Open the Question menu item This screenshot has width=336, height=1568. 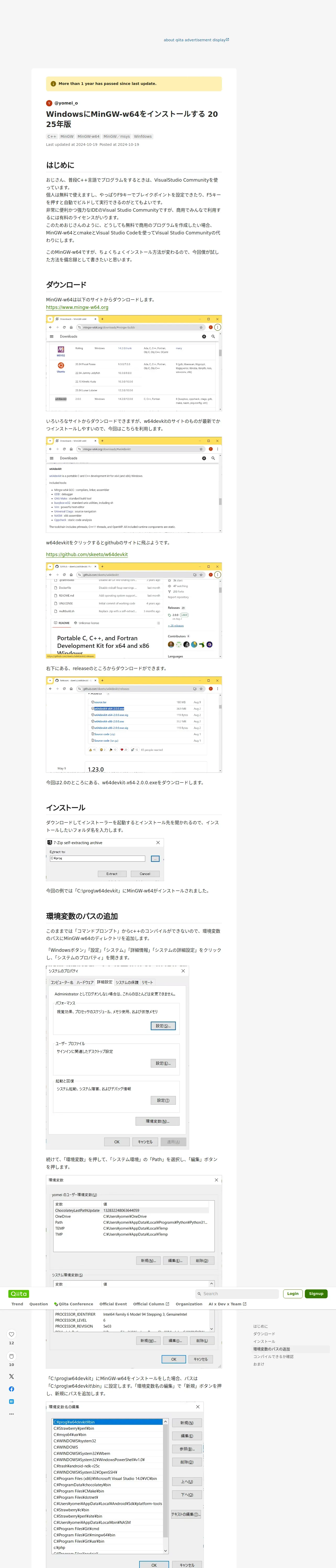(38, 1304)
